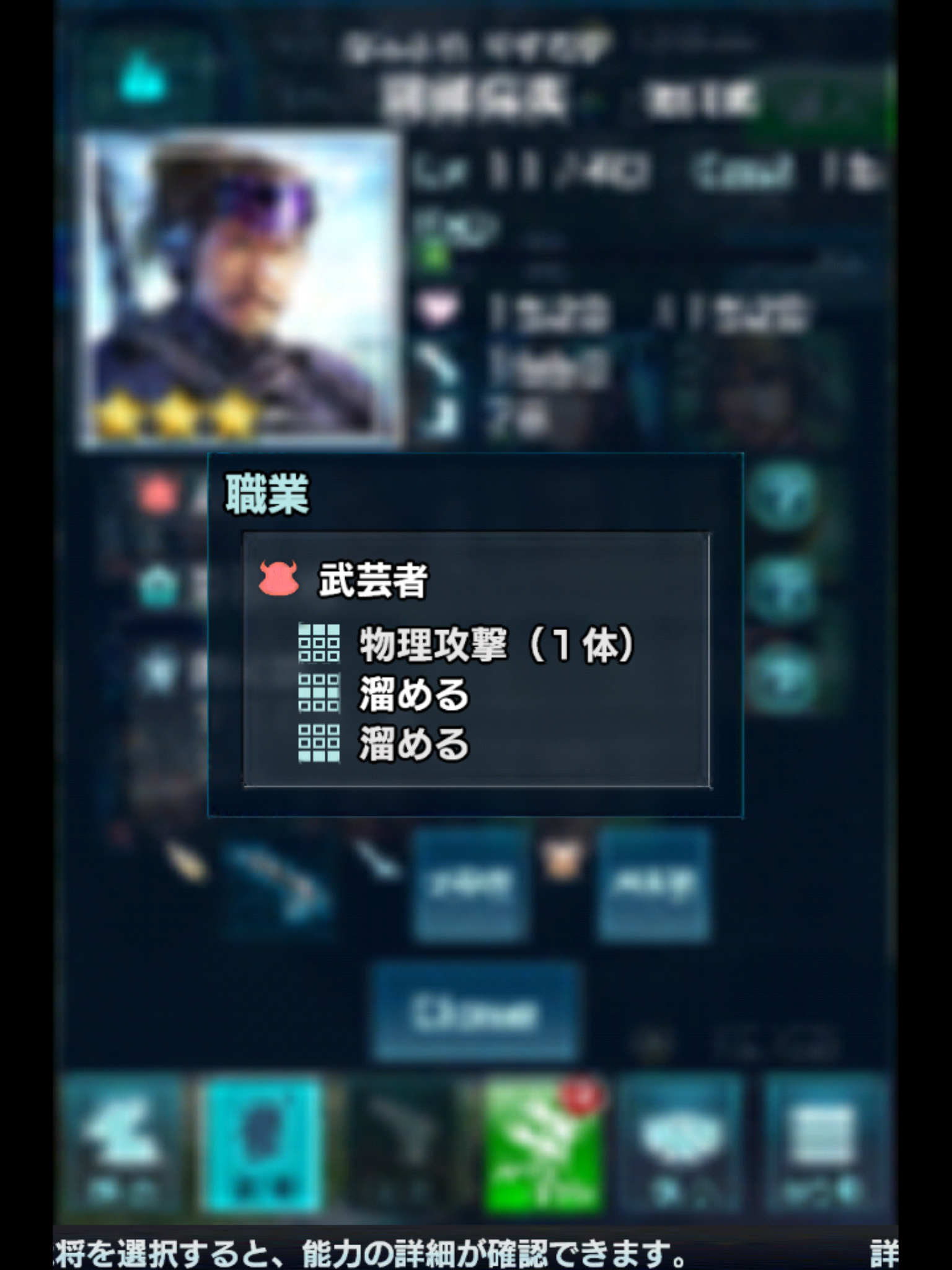Open the cyan helmet tab in bottom bar

pyautogui.click(x=263, y=1145)
